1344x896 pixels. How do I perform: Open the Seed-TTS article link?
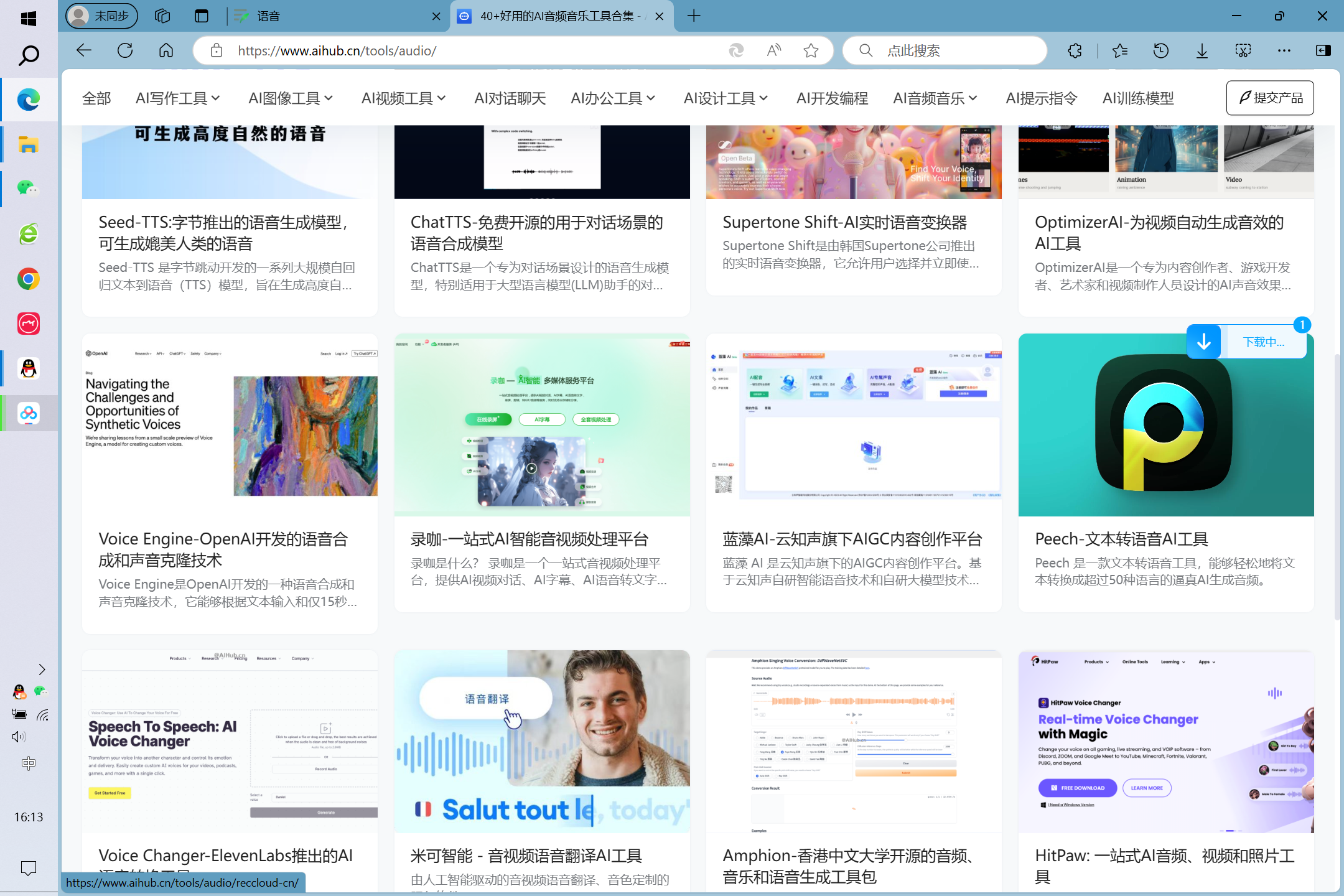(x=223, y=233)
